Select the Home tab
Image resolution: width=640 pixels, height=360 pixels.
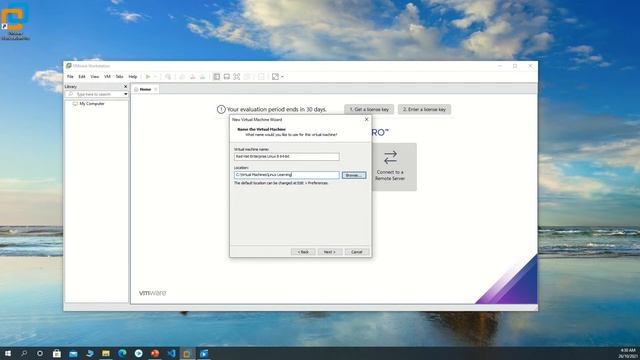145,89
